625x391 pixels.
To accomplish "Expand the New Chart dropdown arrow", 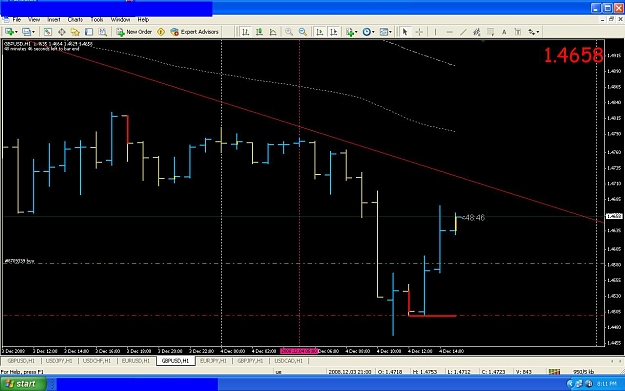I will click(16, 32).
